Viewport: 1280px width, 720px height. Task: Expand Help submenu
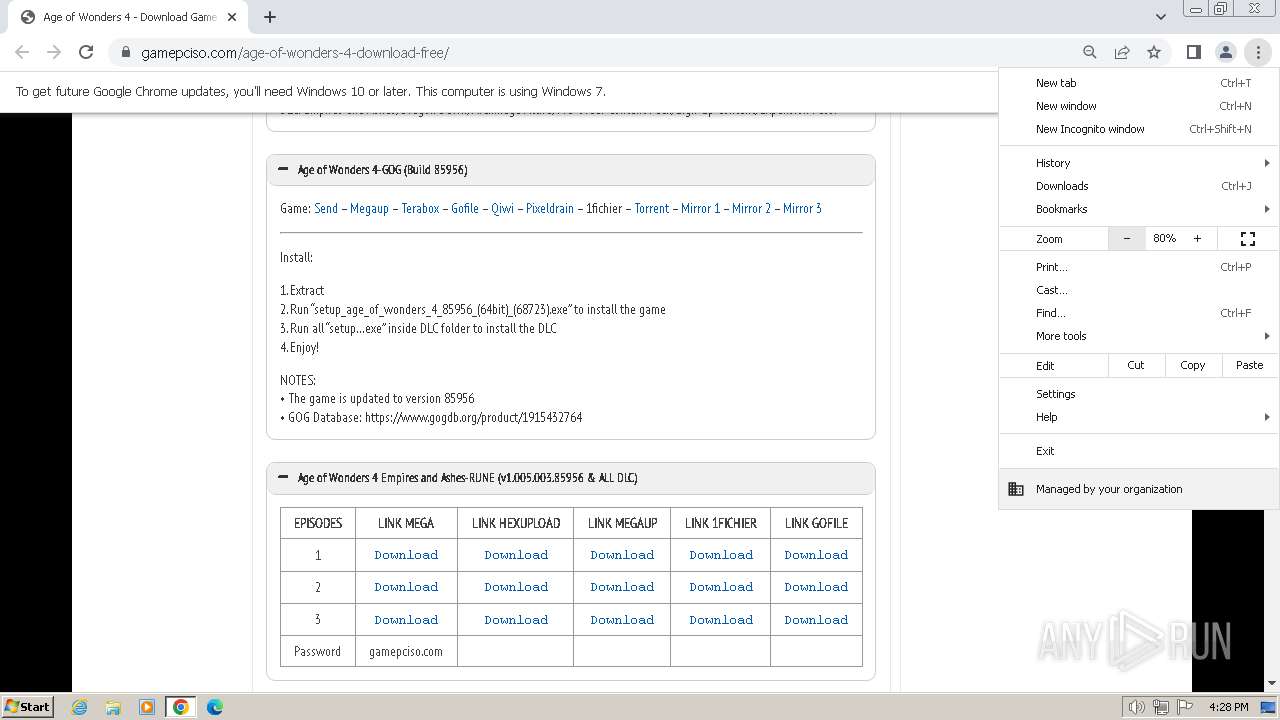pos(1139,417)
